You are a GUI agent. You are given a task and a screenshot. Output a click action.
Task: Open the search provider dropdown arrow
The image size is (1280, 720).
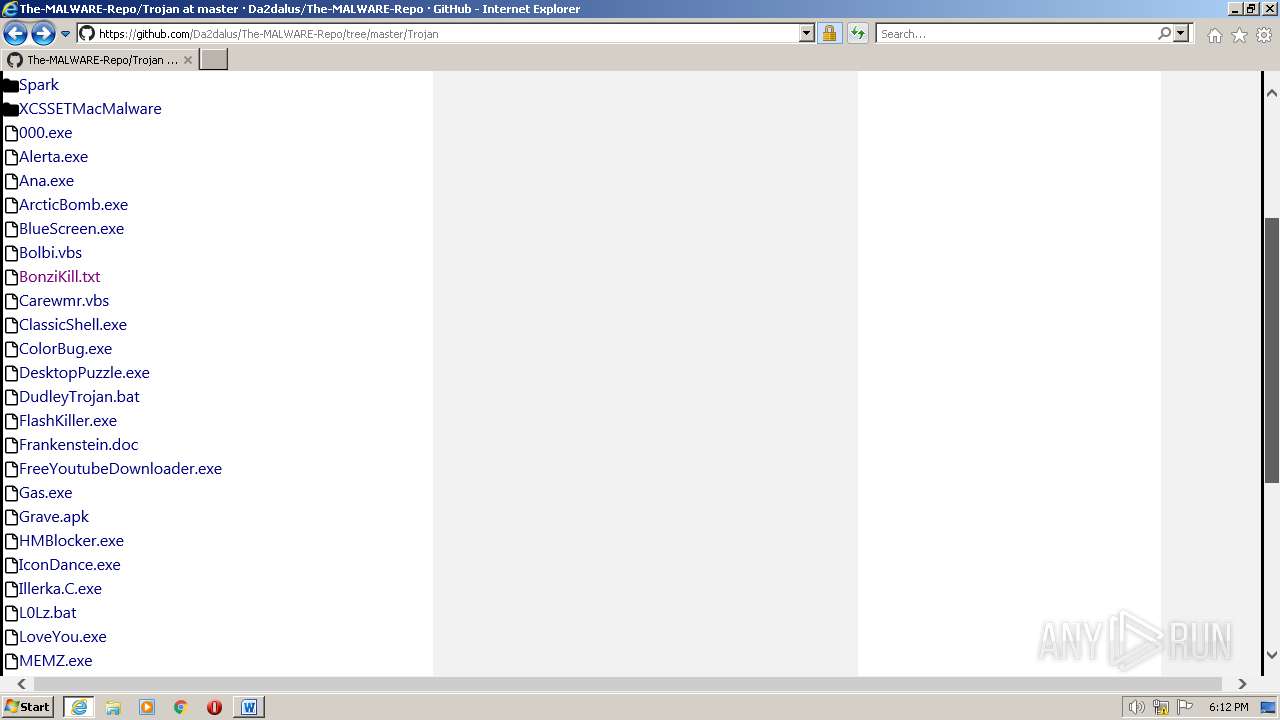pyautogui.click(x=1181, y=33)
